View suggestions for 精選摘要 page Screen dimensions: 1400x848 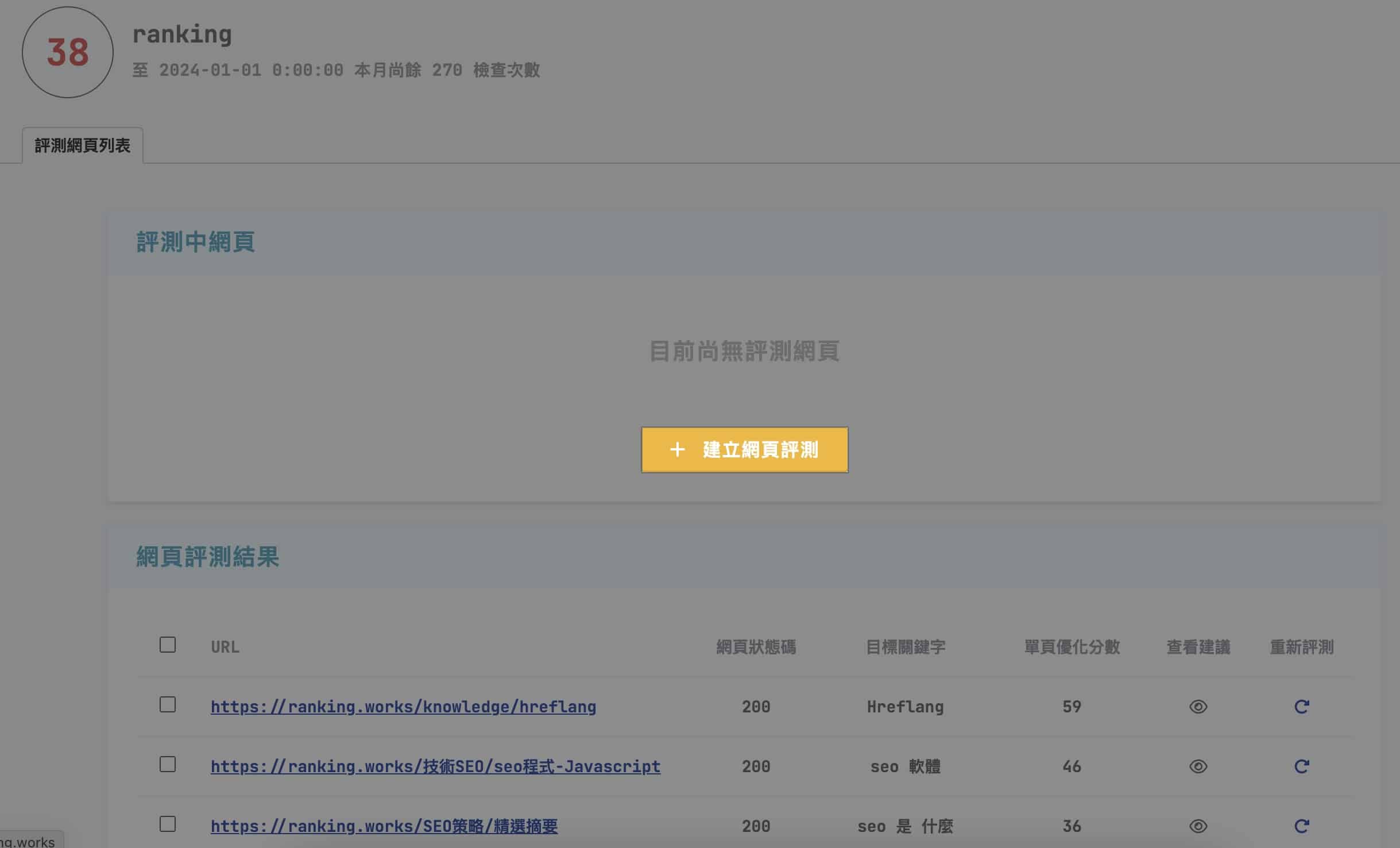[1198, 826]
